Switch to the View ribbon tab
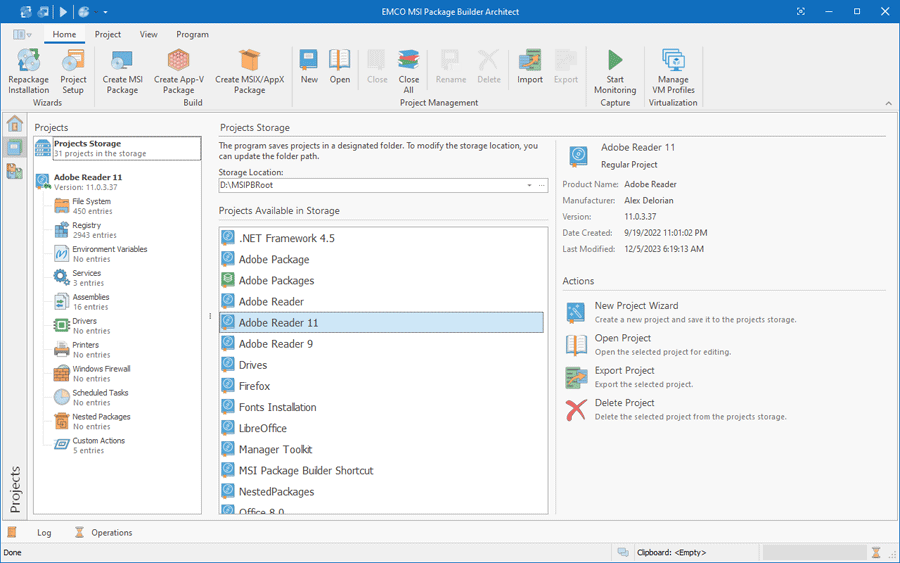Screen dimensions: 900x563 [x=149, y=34]
